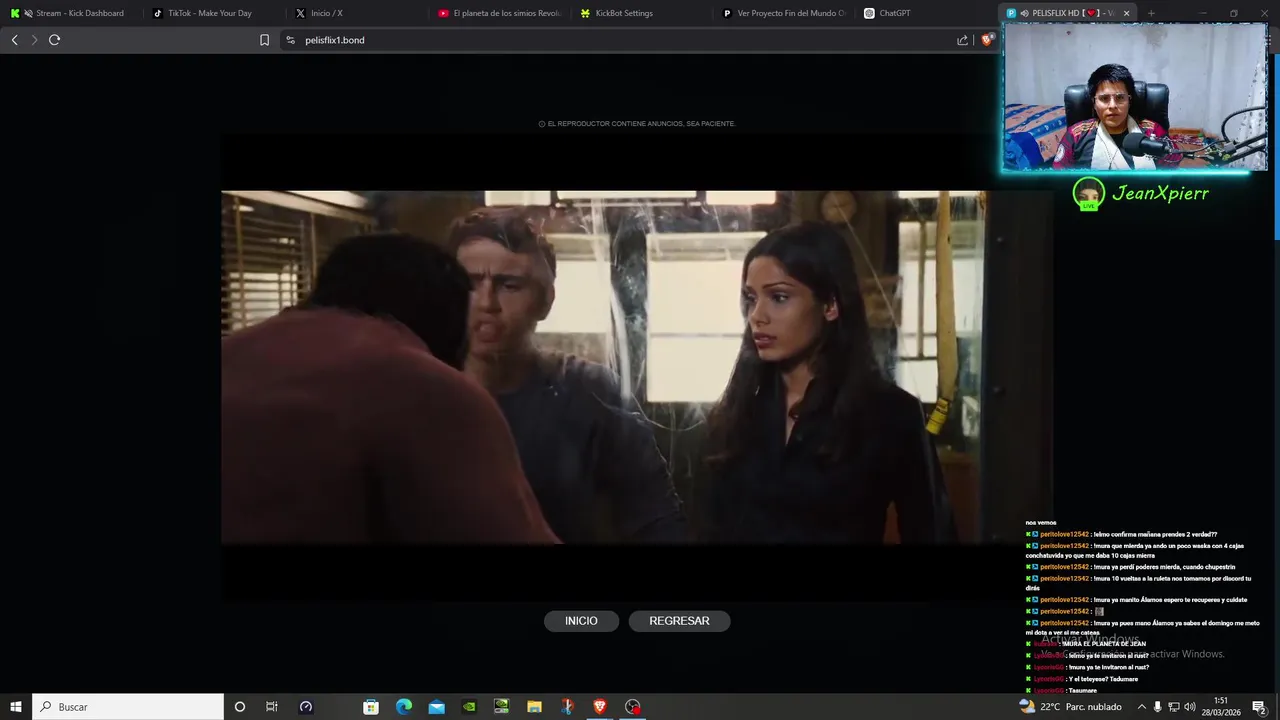Switch to Stream - Kick Dashboard tab
Screen dimensions: 1280x720
pyautogui.click(x=72, y=13)
